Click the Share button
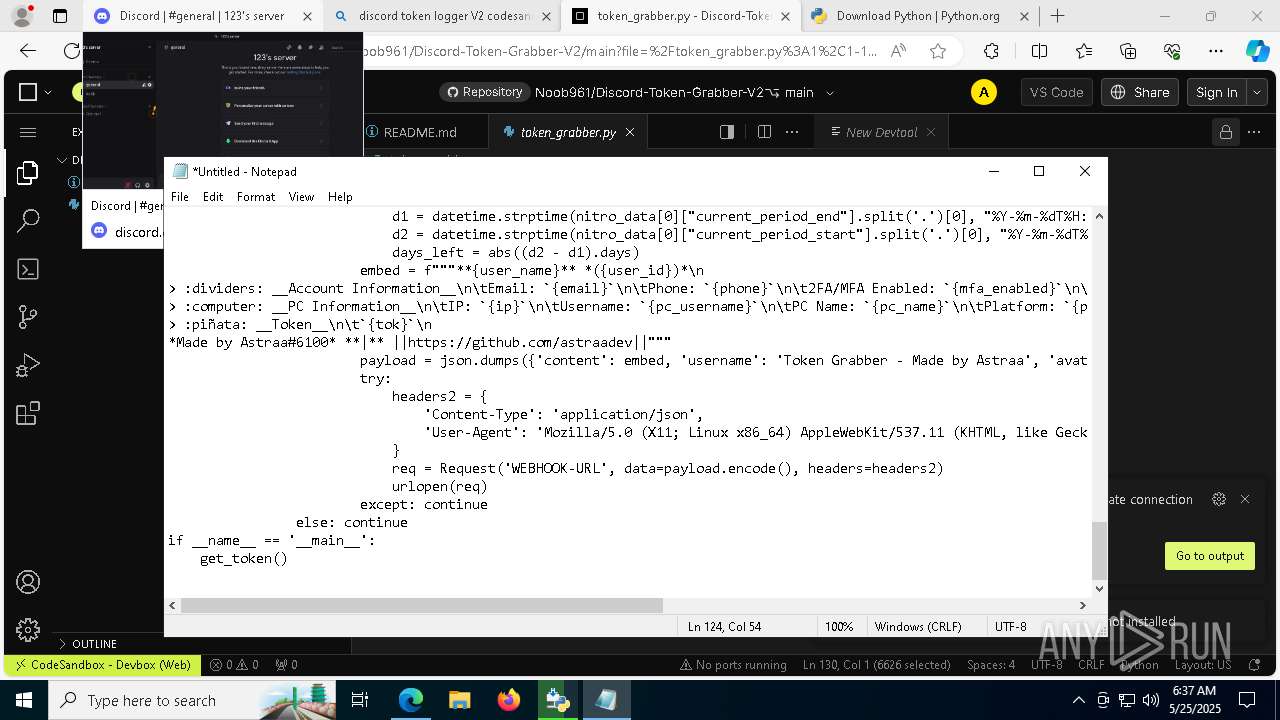 [x=1139, y=92]
